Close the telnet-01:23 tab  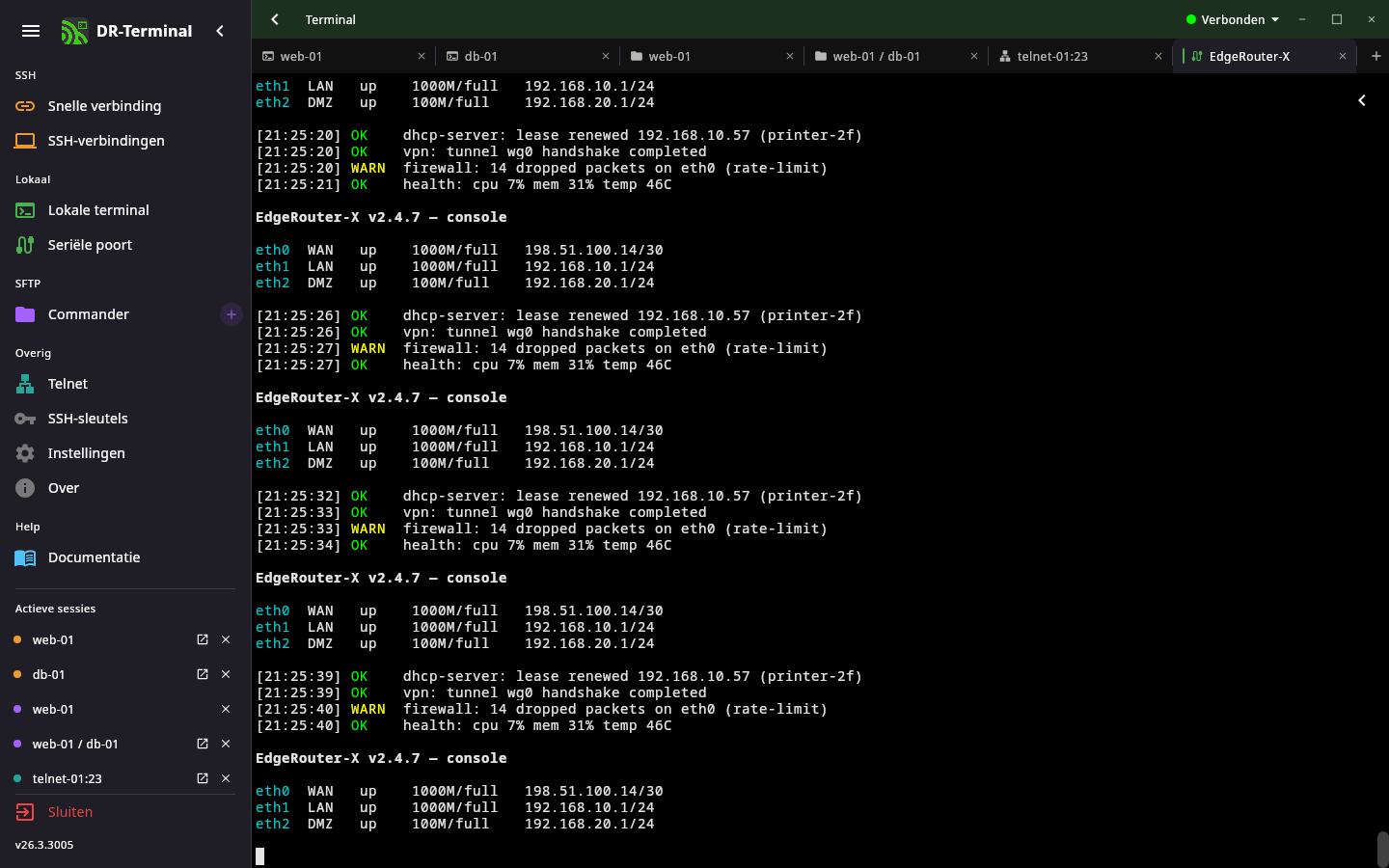coord(1158,56)
